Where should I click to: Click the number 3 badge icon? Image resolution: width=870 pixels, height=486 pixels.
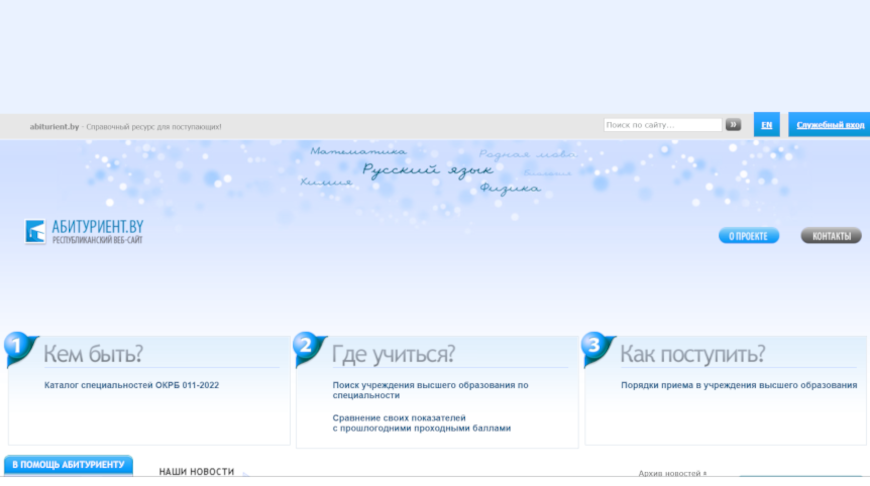point(596,348)
